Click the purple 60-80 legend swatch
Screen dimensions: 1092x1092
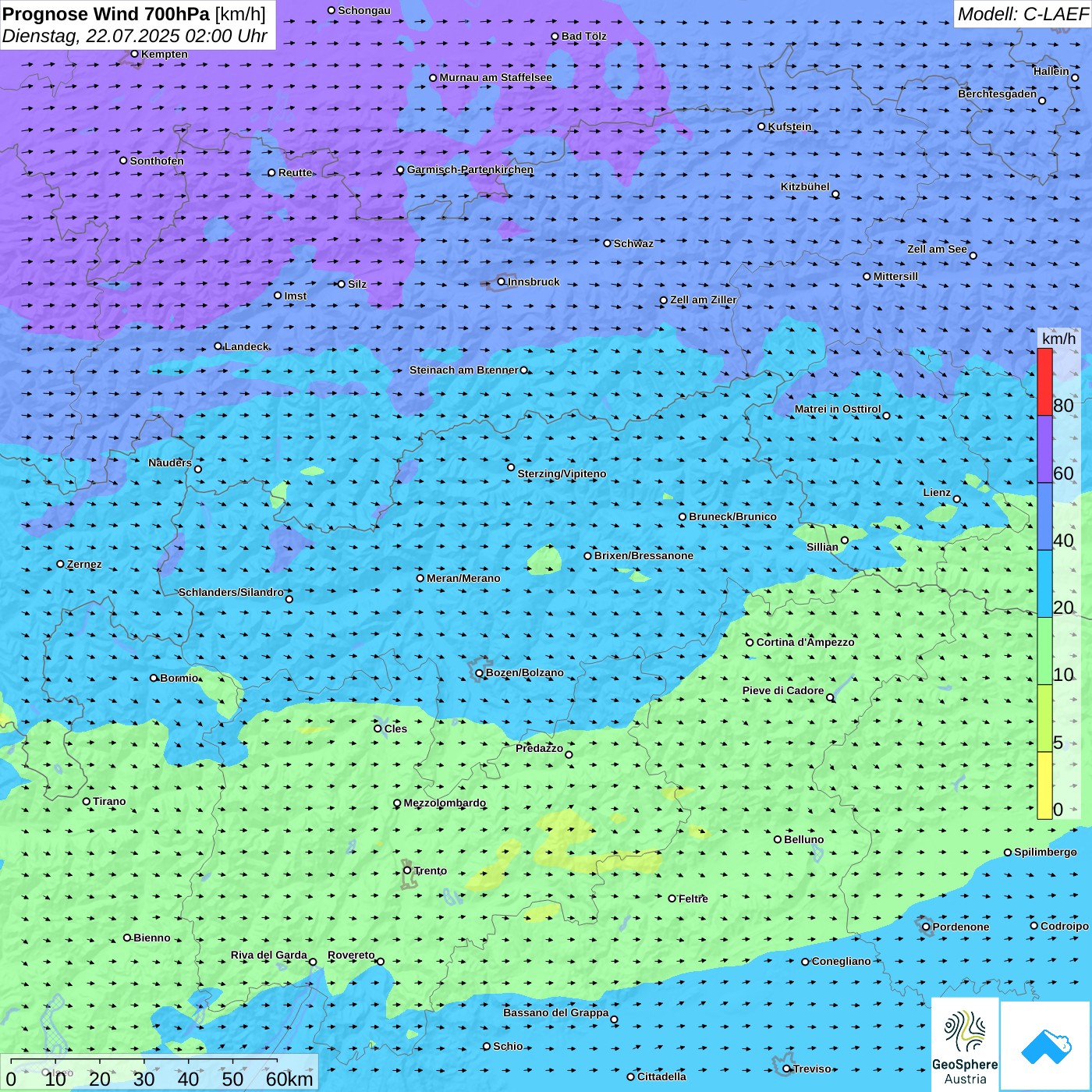[x=1044, y=449]
